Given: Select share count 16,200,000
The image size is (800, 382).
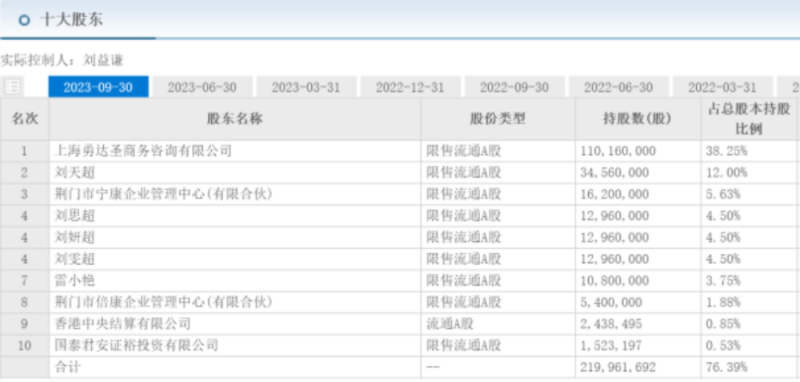Looking at the screenshot, I should [x=615, y=194].
